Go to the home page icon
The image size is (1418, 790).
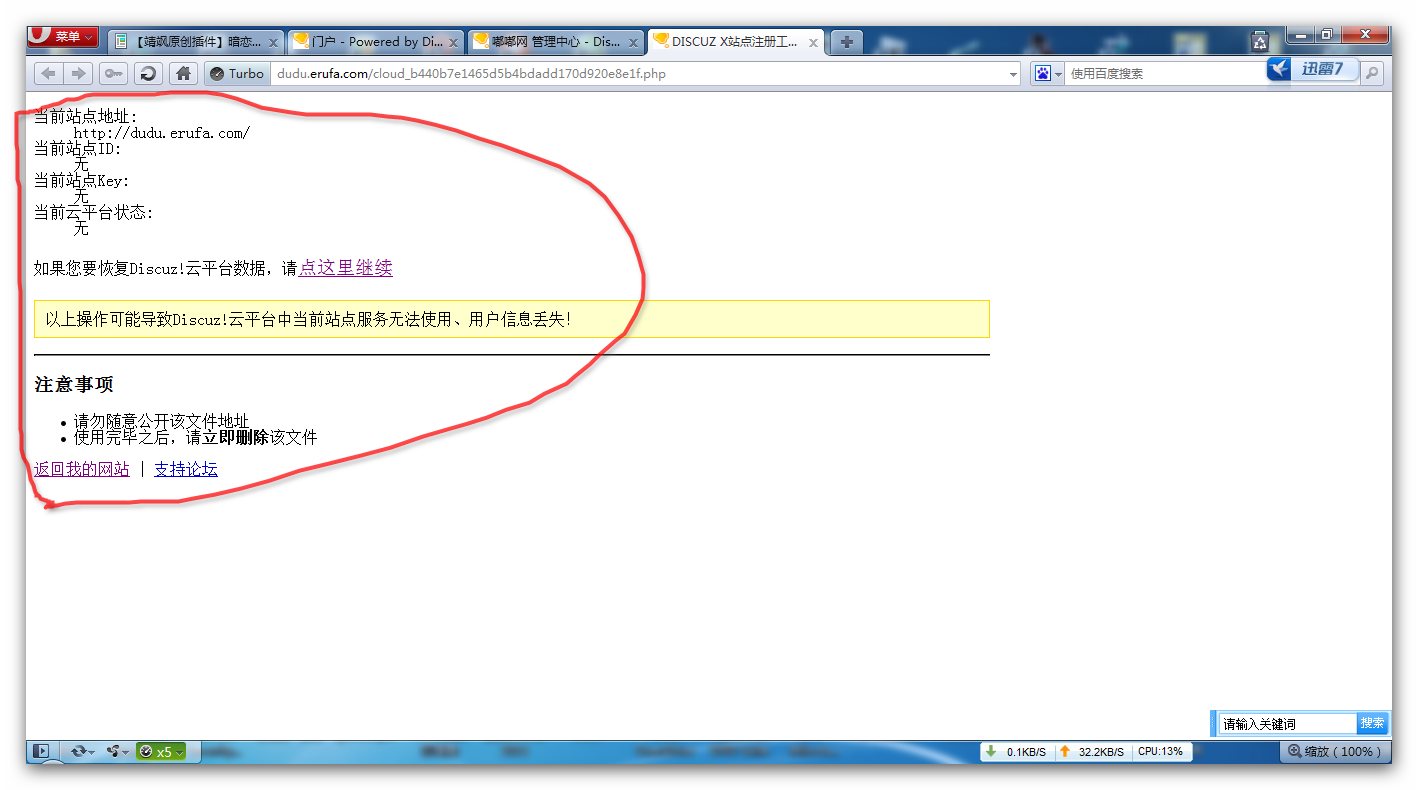[182, 73]
